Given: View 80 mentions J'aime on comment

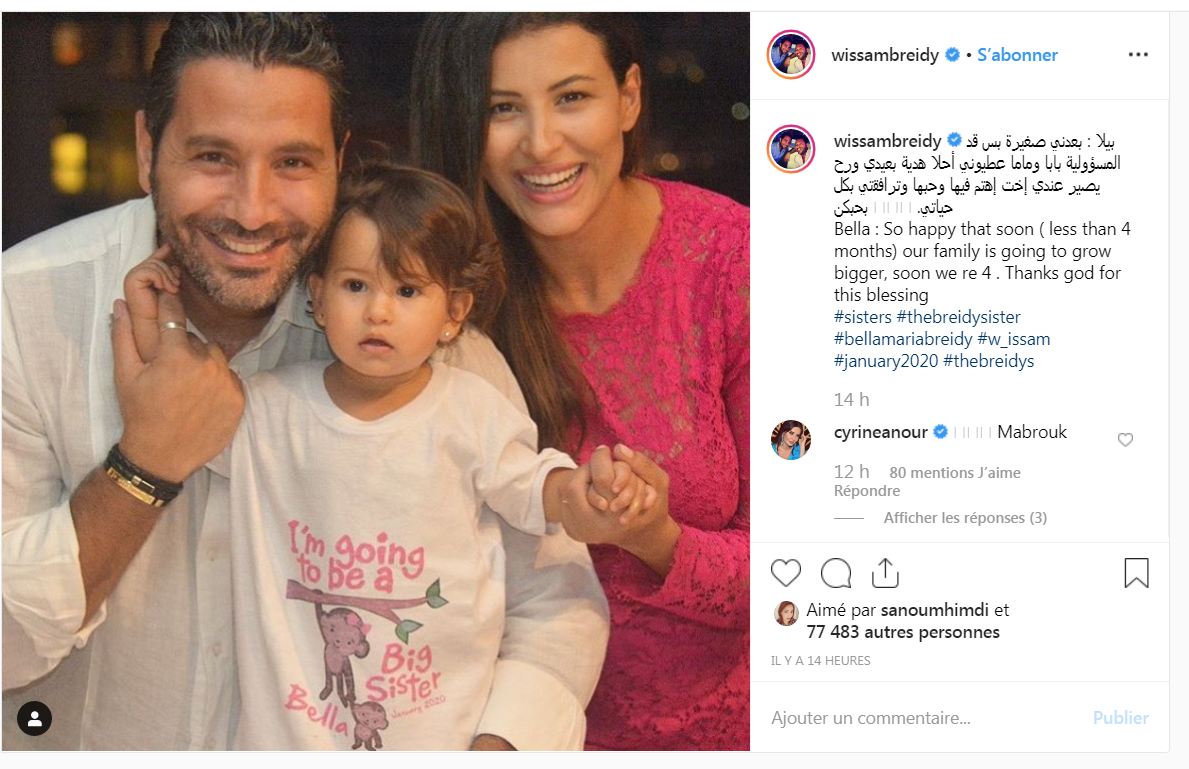Looking at the screenshot, I should (x=955, y=472).
